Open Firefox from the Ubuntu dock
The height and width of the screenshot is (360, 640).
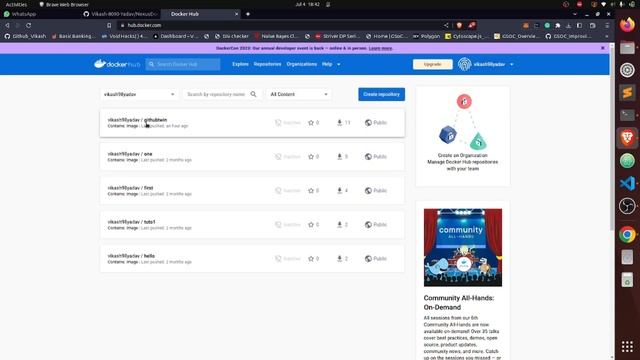tap(627, 25)
